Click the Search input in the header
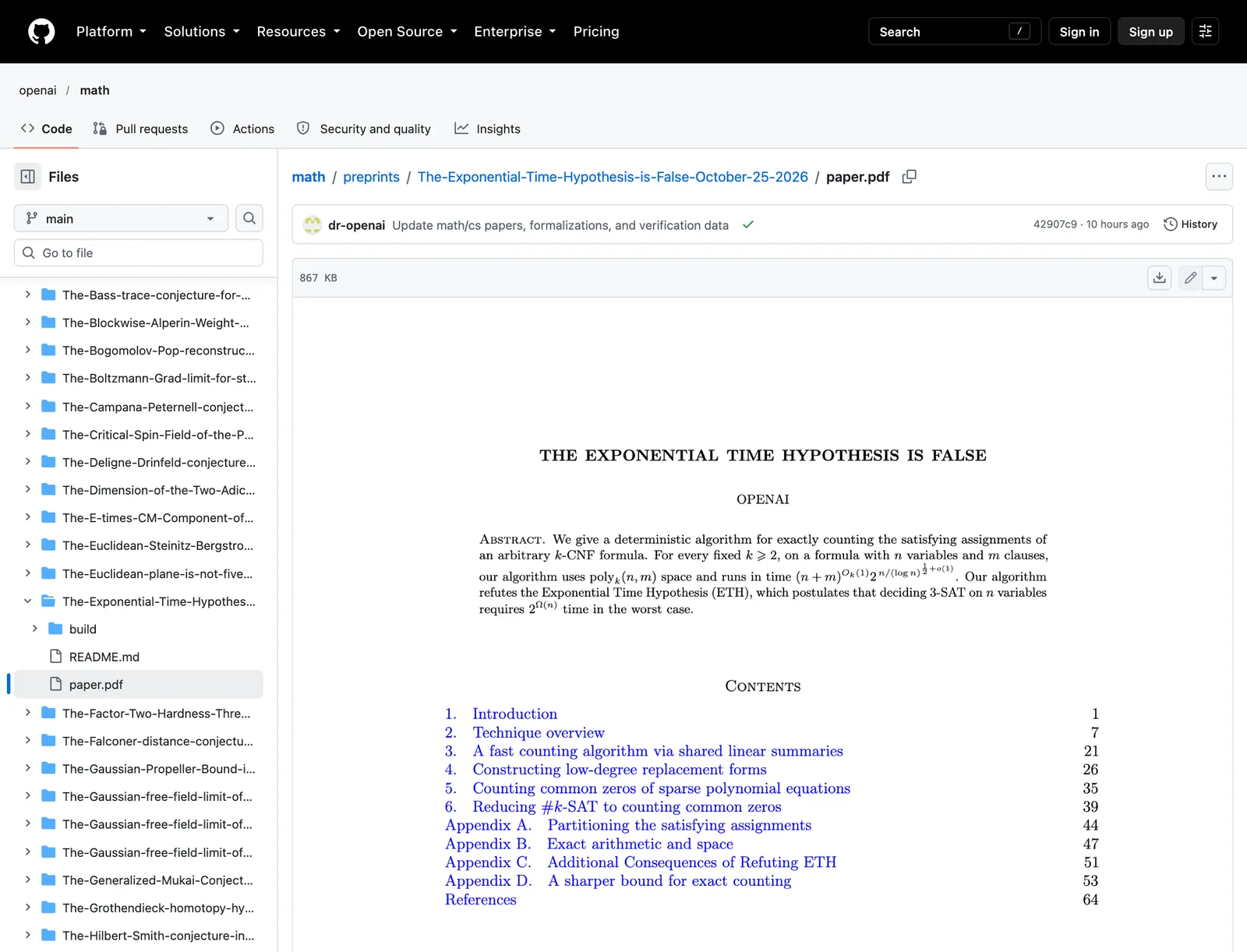 (x=955, y=32)
